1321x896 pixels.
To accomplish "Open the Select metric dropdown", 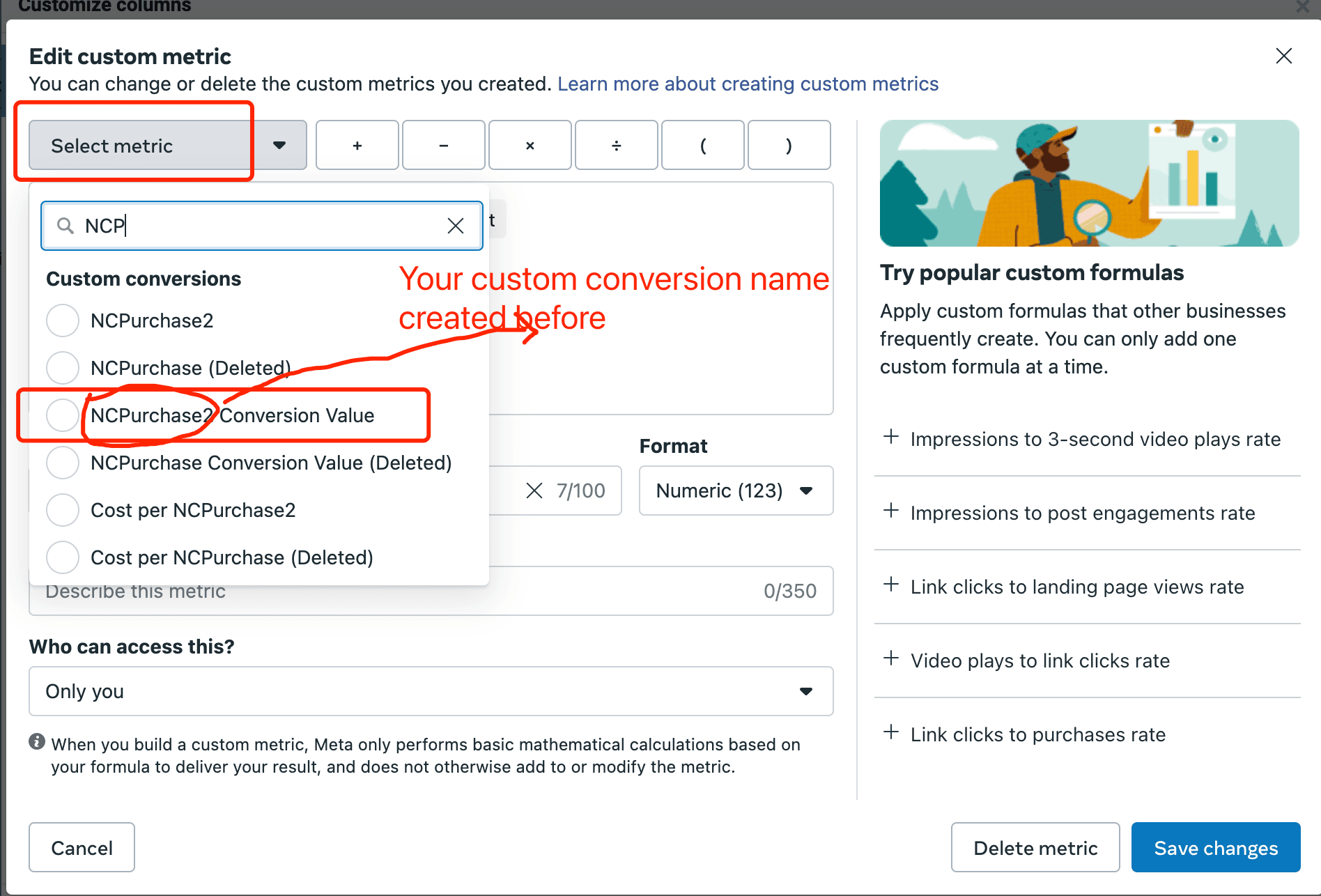I will pyautogui.click(x=167, y=146).
